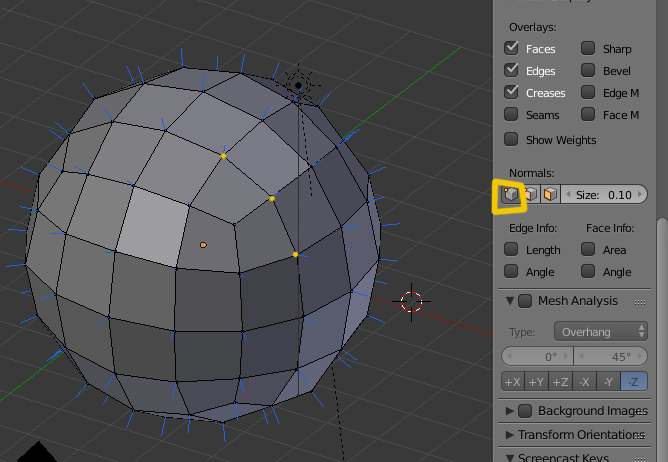
Task: Uncheck the Faces overlay checkbox
Action: (x=511, y=48)
